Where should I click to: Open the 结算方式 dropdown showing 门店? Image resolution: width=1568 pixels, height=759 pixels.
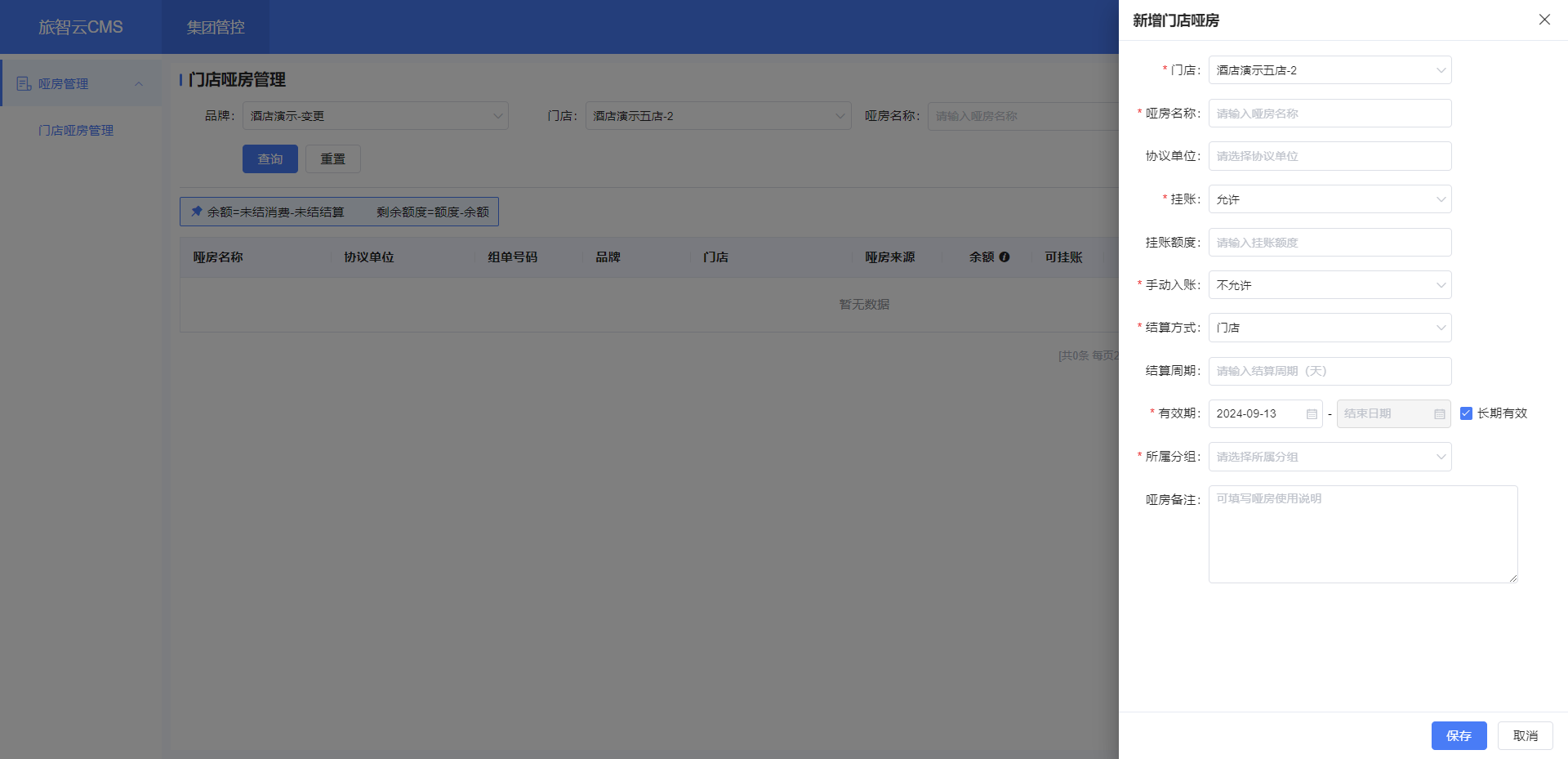click(1330, 328)
